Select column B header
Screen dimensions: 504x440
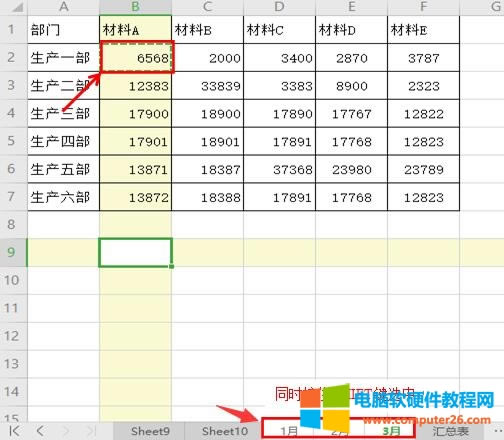135,7
